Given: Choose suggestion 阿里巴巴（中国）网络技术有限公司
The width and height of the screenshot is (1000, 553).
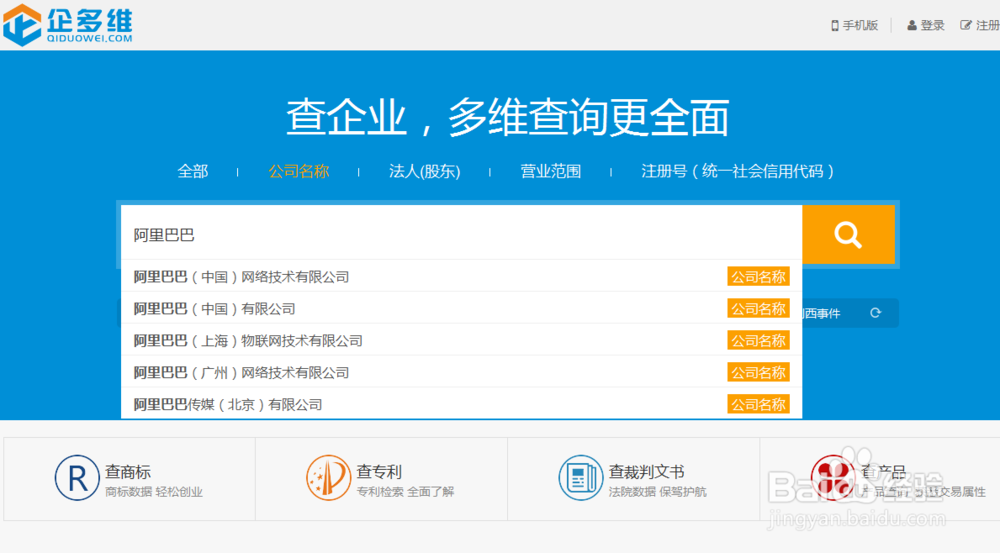Looking at the screenshot, I should click(x=461, y=277).
